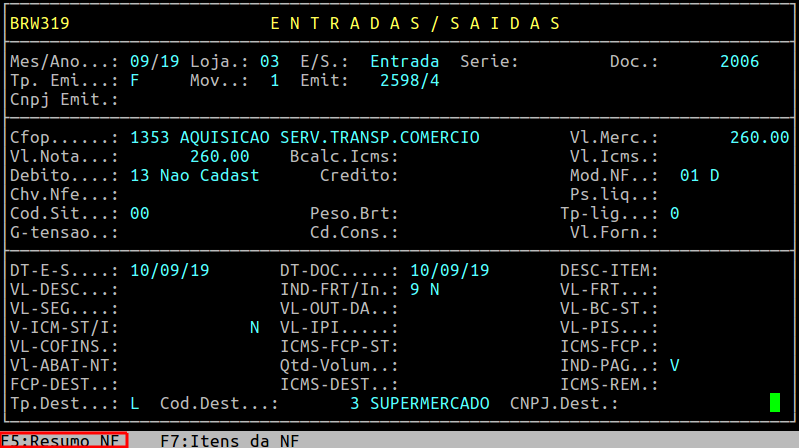Screen dimensions: 799x448
Task: Click the DT-DOC date field
Action: click(x=449, y=270)
